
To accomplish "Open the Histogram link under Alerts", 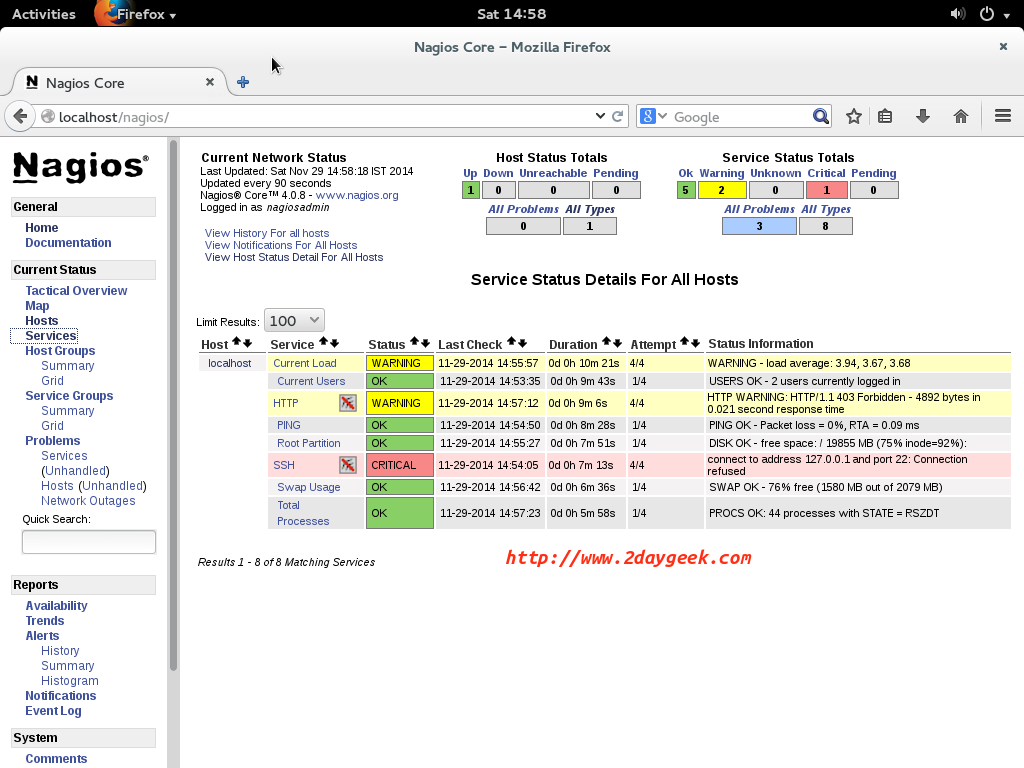I will tap(70, 681).
